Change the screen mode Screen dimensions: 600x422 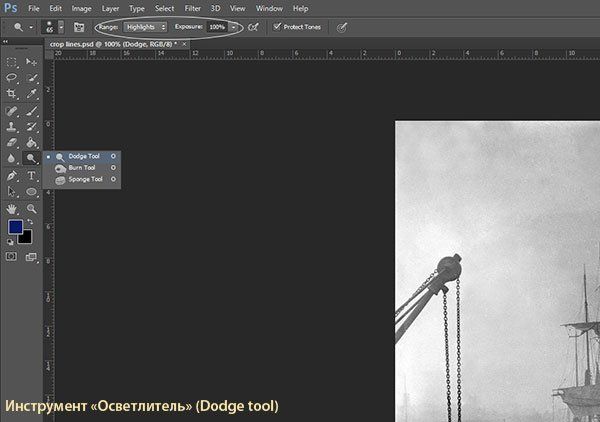point(31,257)
